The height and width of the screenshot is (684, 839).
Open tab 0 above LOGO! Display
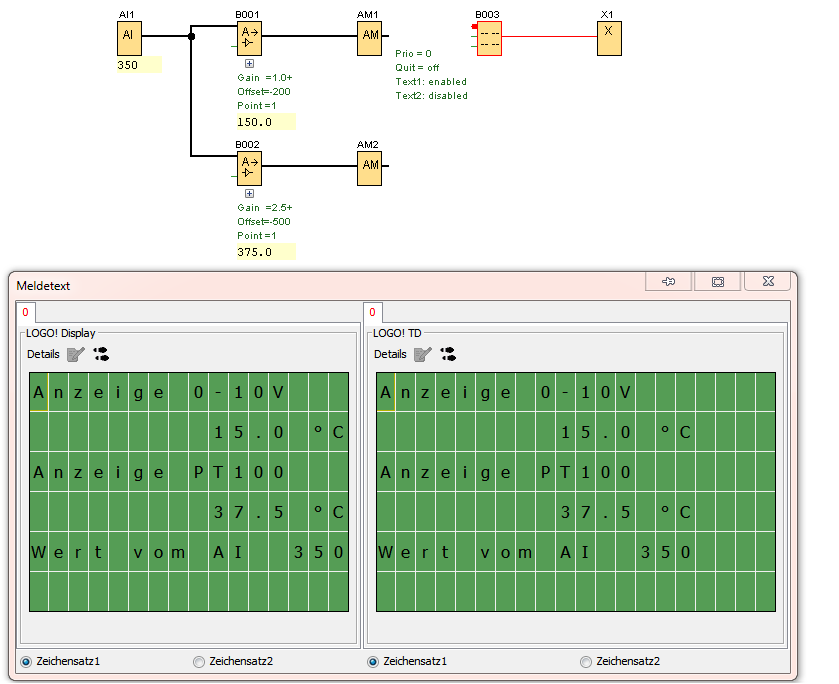tap(26, 313)
